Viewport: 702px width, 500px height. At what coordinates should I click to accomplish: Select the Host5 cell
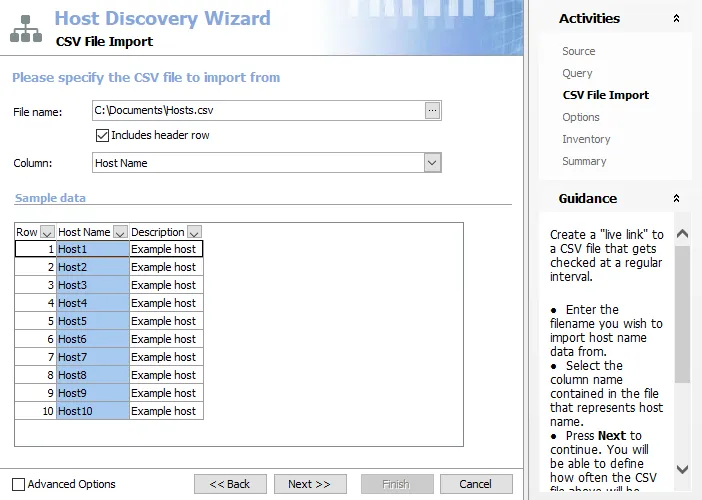pyautogui.click(x=93, y=321)
